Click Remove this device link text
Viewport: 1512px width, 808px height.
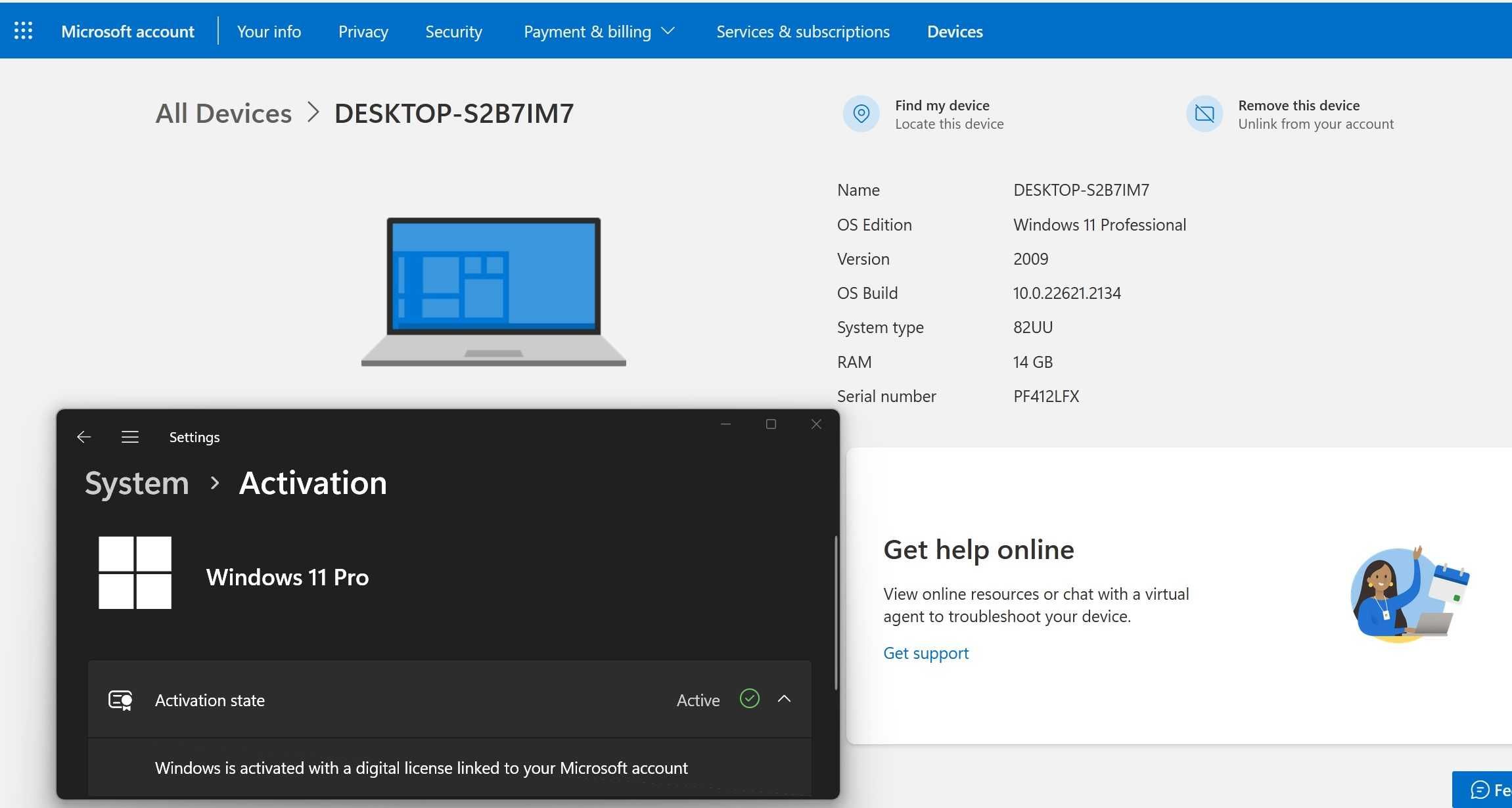click(1298, 105)
